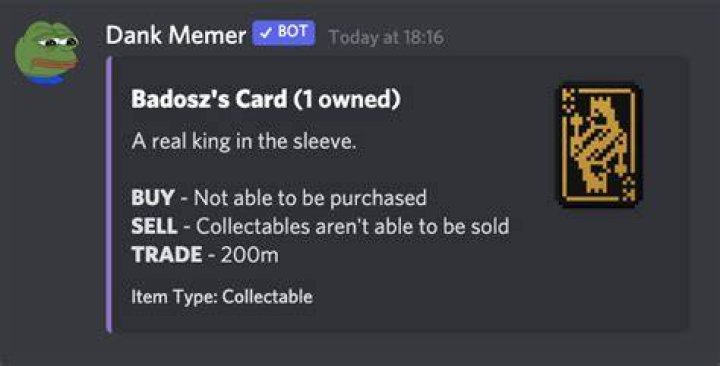
Task: Click the verified checkmark in BOT badge
Action: [x=265, y=33]
